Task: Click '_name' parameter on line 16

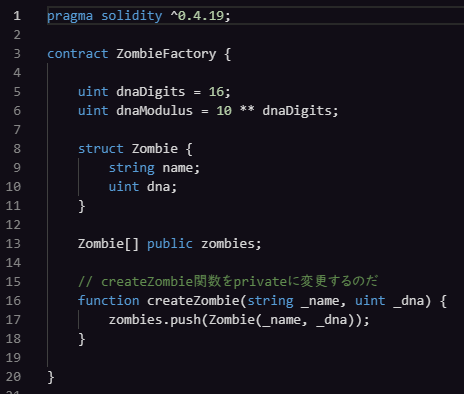Action: click(320, 301)
